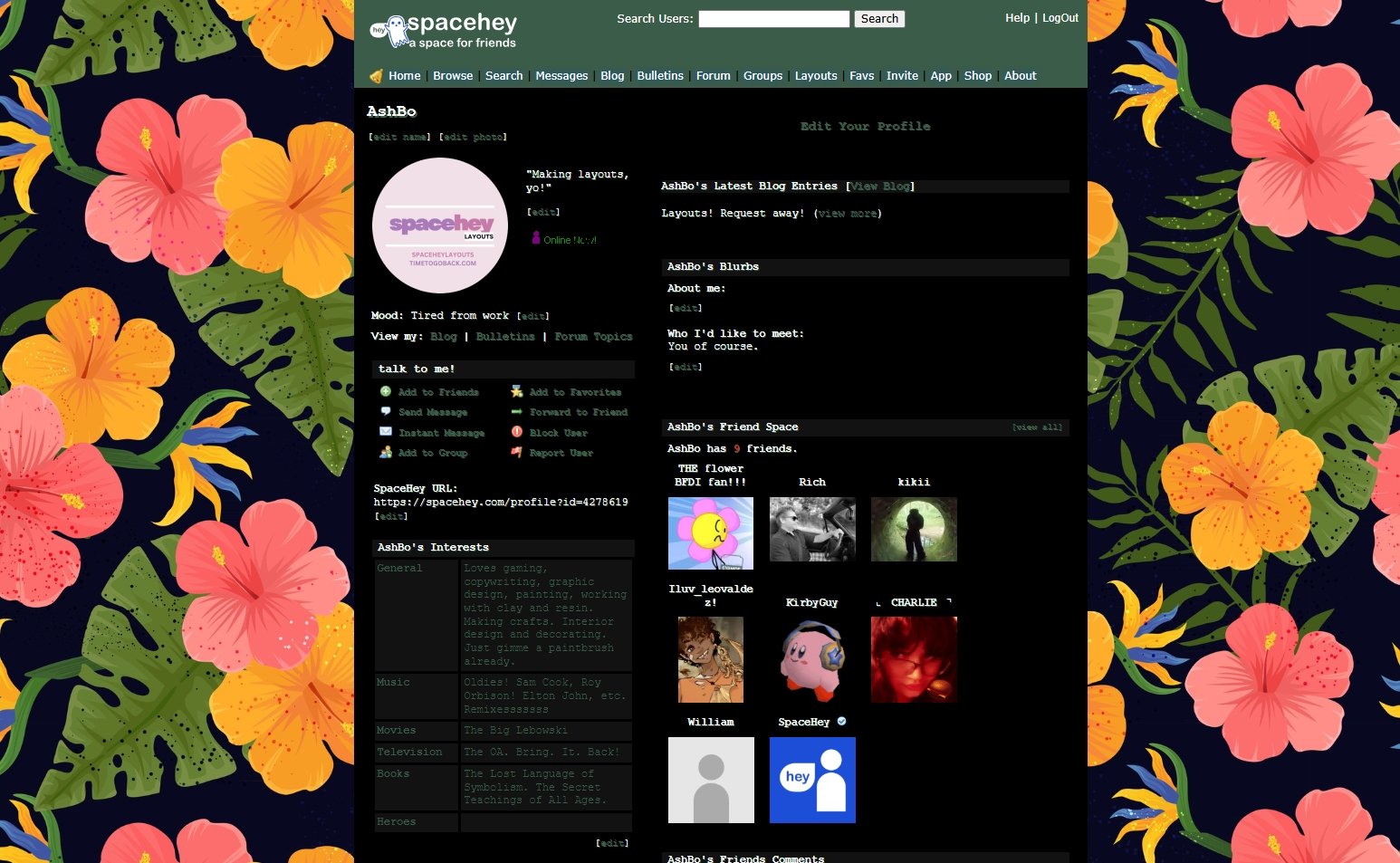This screenshot has width=1400, height=863.
Task: Click the Add to Group icon
Action: 386,452
